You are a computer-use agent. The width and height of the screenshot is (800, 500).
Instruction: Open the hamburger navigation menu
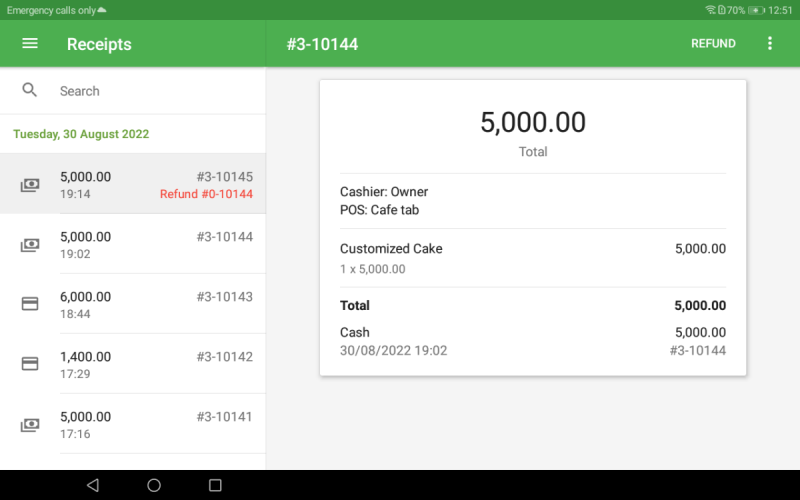pos(30,44)
